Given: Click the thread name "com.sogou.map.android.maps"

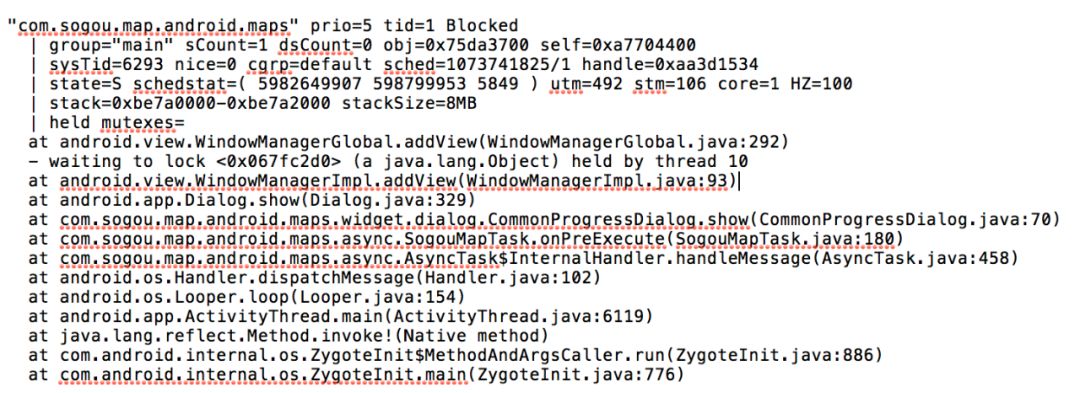Looking at the screenshot, I should (x=154, y=26).
